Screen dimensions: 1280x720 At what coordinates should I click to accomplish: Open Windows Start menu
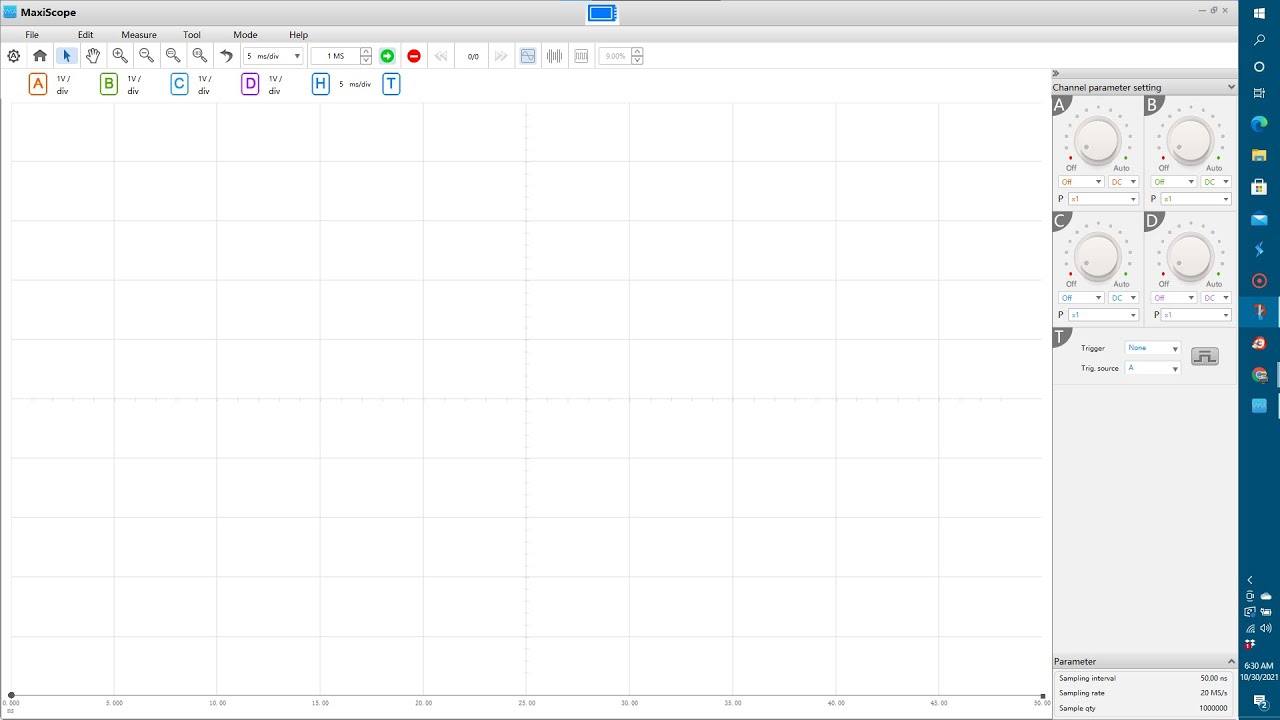click(x=1260, y=12)
